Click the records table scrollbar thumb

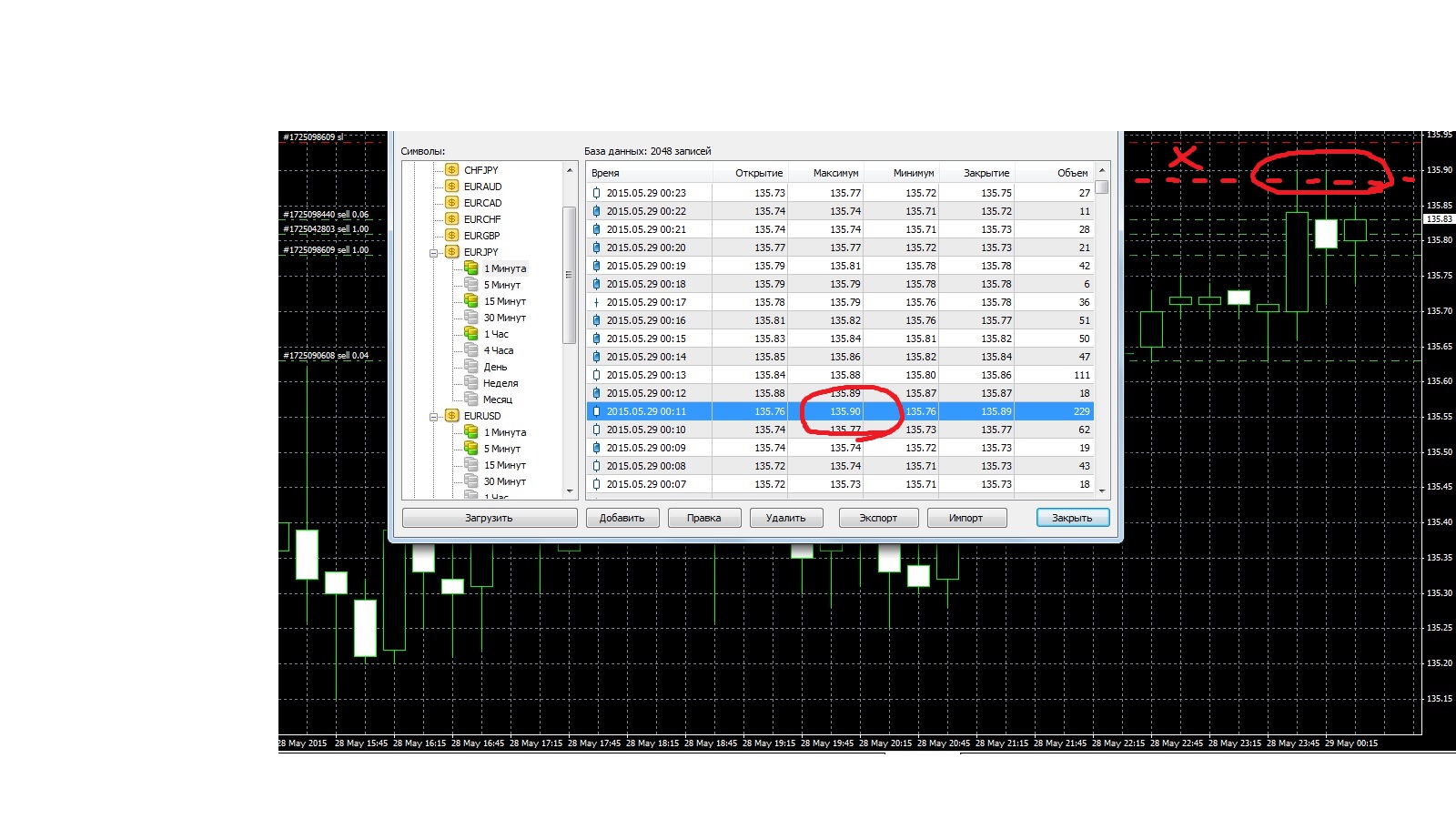(x=1102, y=187)
